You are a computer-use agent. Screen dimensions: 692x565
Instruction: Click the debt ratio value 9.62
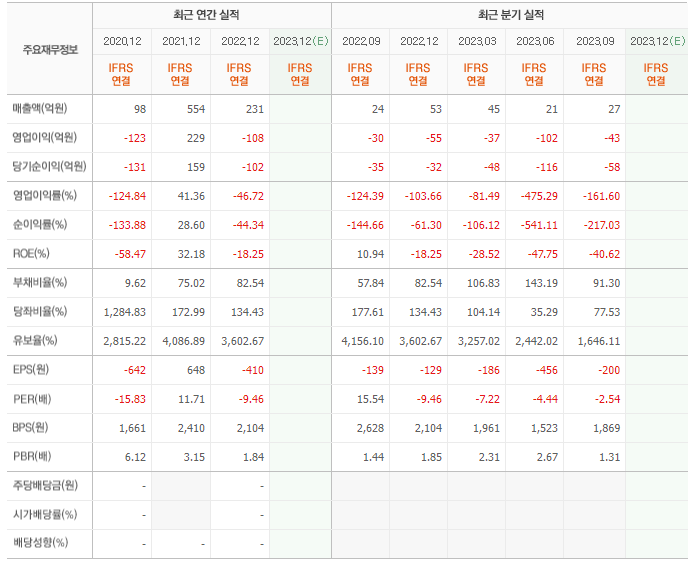(x=135, y=283)
